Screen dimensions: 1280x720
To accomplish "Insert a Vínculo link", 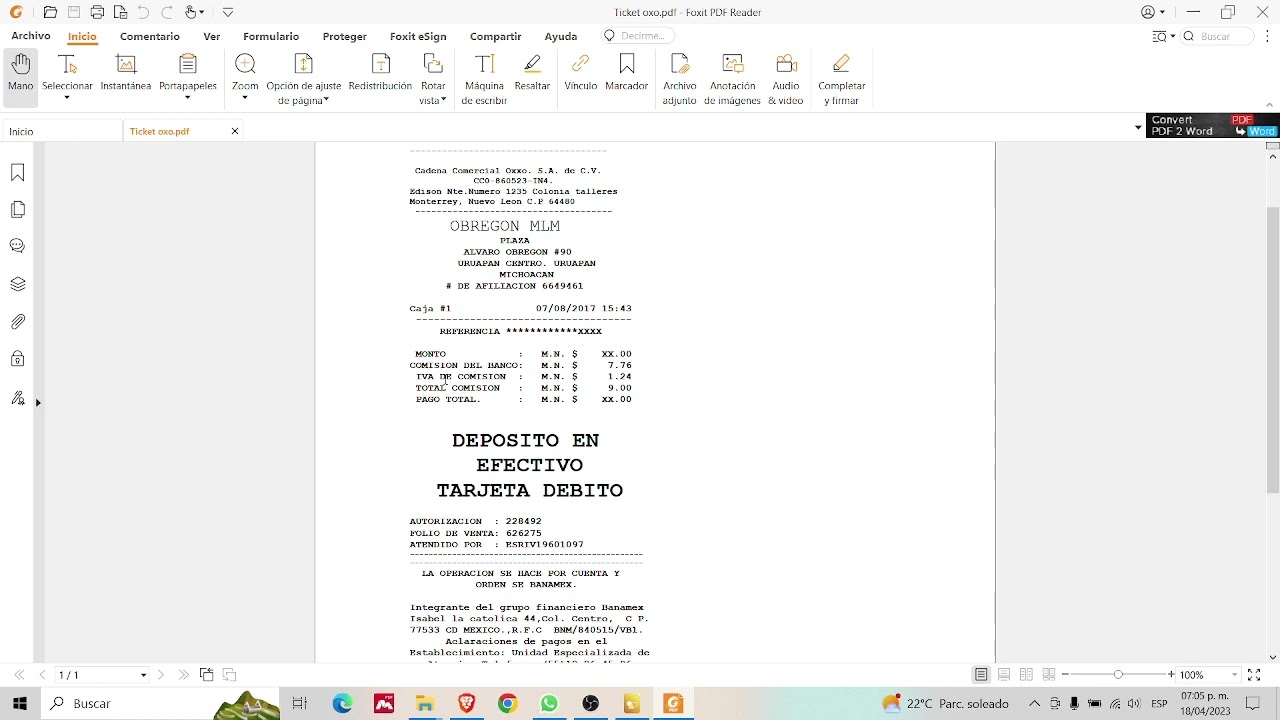I will coord(580,73).
